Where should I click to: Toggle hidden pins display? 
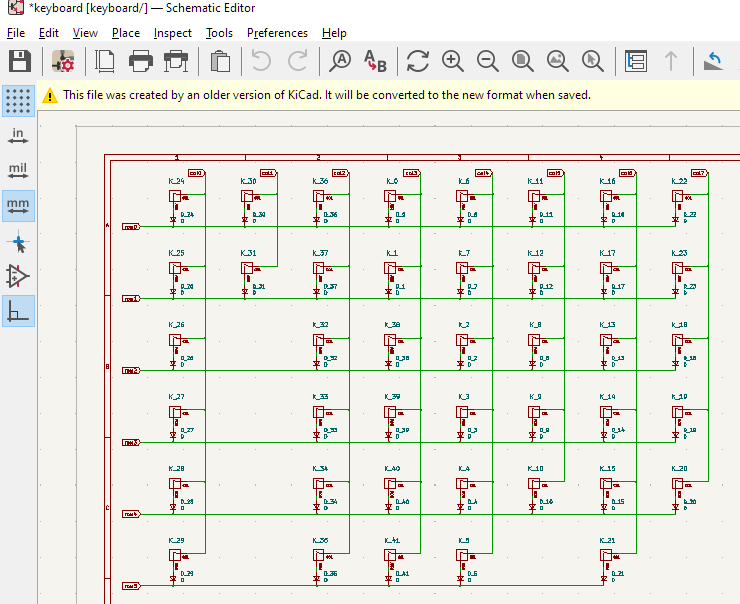click(x=18, y=277)
